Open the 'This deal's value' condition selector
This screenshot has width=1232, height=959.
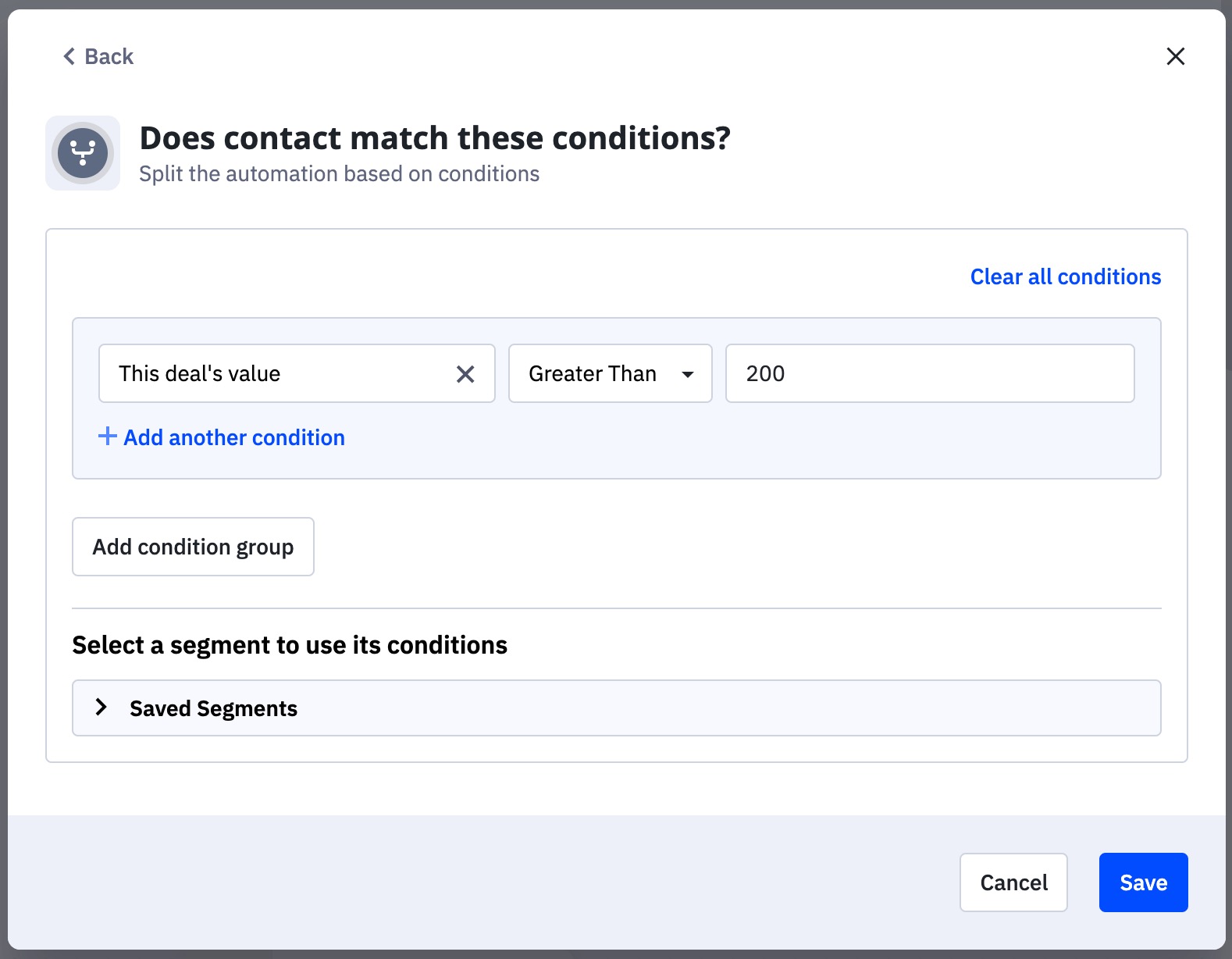pyautogui.click(x=273, y=373)
